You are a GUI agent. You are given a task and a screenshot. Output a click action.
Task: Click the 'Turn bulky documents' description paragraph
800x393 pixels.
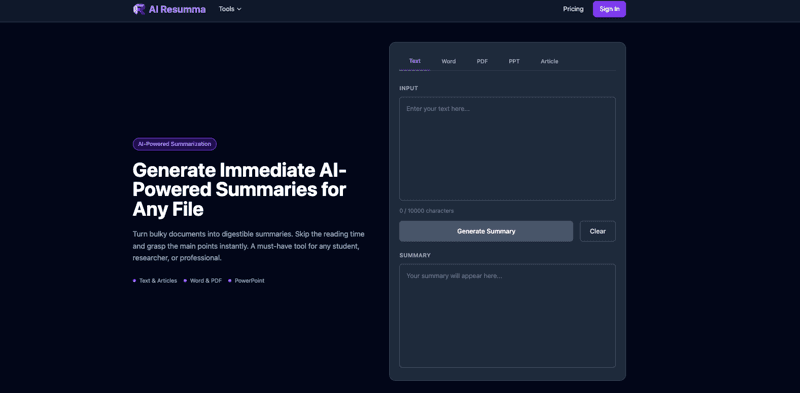coord(248,245)
